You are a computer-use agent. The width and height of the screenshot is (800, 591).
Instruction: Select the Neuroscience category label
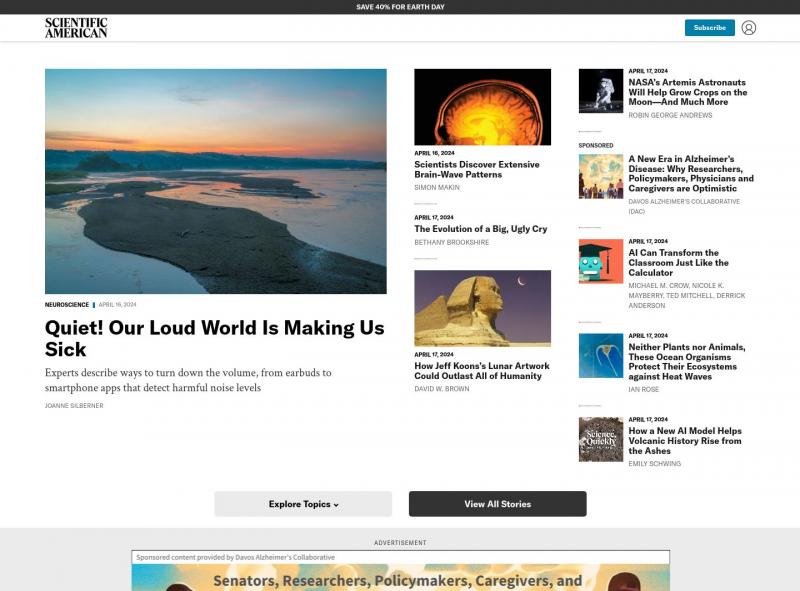67,305
